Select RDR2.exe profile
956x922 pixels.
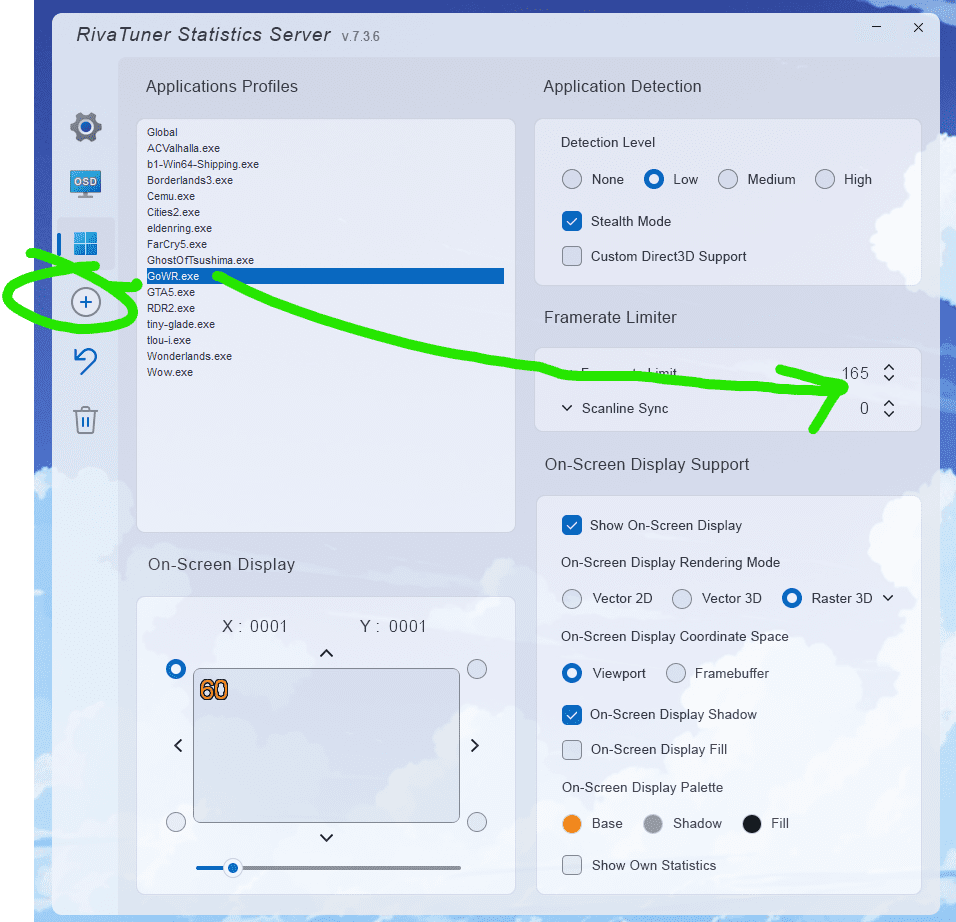[325, 308]
